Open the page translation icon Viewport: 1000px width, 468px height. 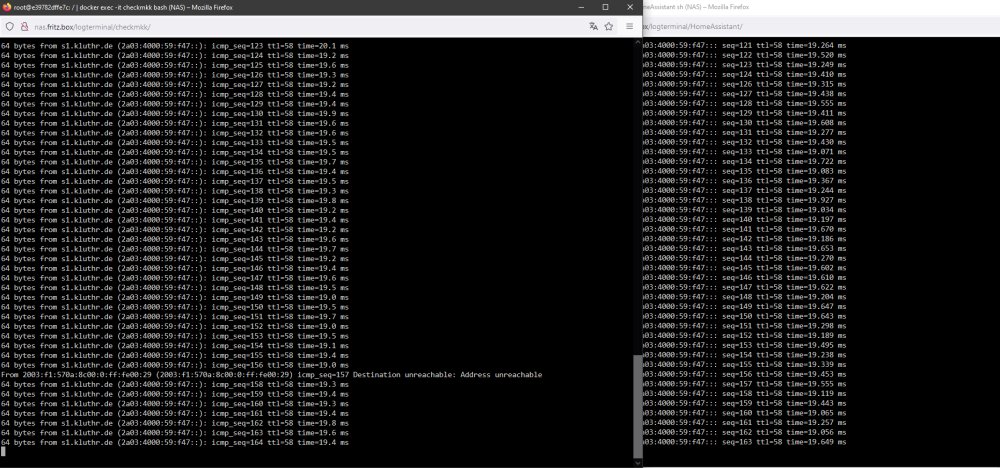pyautogui.click(x=593, y=27)
